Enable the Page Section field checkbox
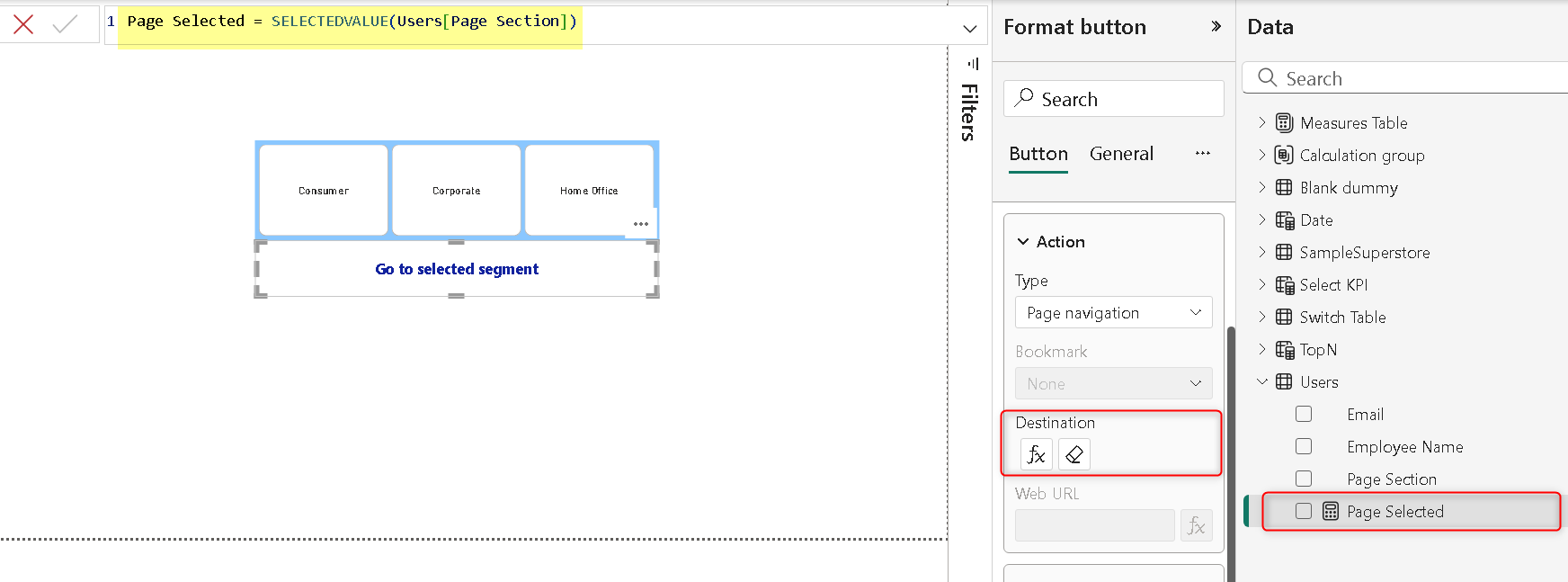1568x582 pixels. [x=1304, y=479]
